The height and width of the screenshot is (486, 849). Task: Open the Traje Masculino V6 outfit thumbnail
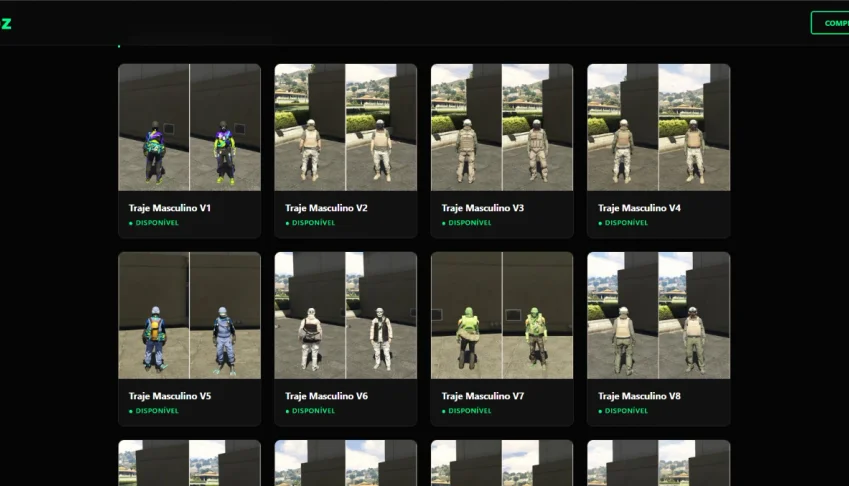(x=345, y=315)
